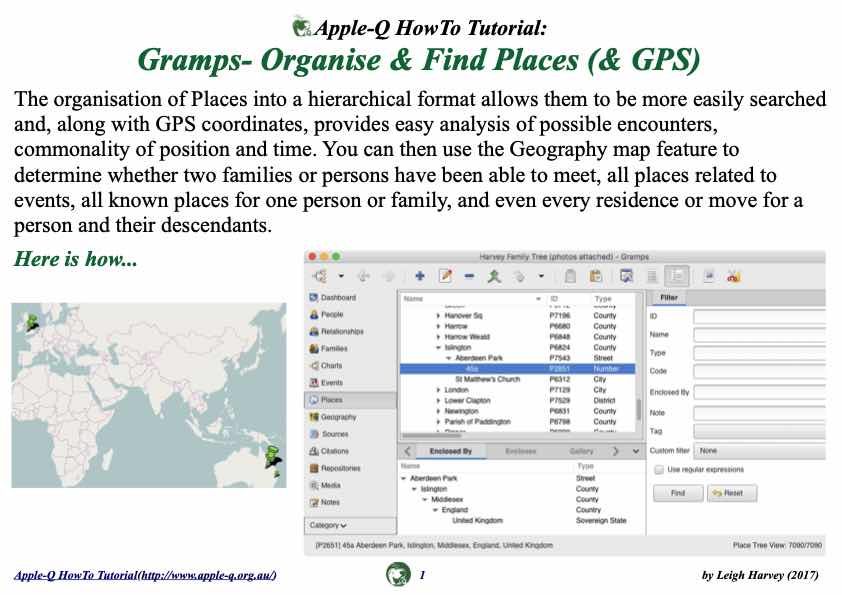Open Families in the Gramps sidebar
Viewport: 842px width, 595px height.
click(x=329, y=349)
